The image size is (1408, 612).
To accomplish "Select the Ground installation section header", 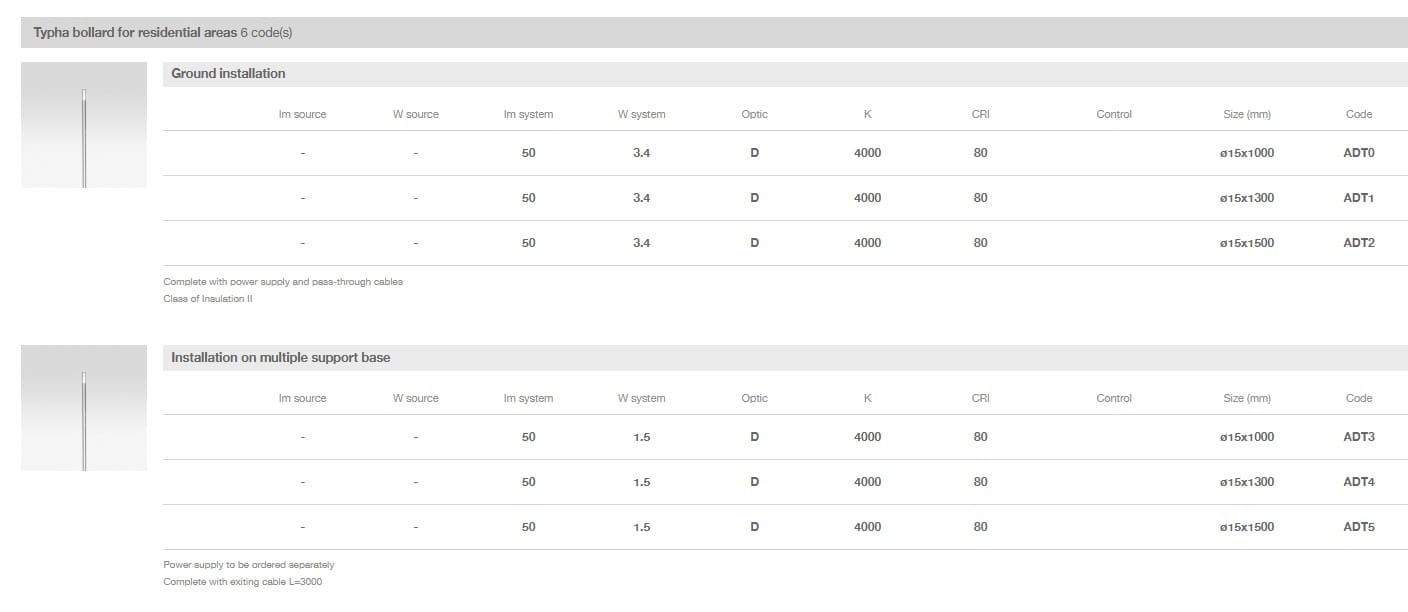I will point(228,74).
